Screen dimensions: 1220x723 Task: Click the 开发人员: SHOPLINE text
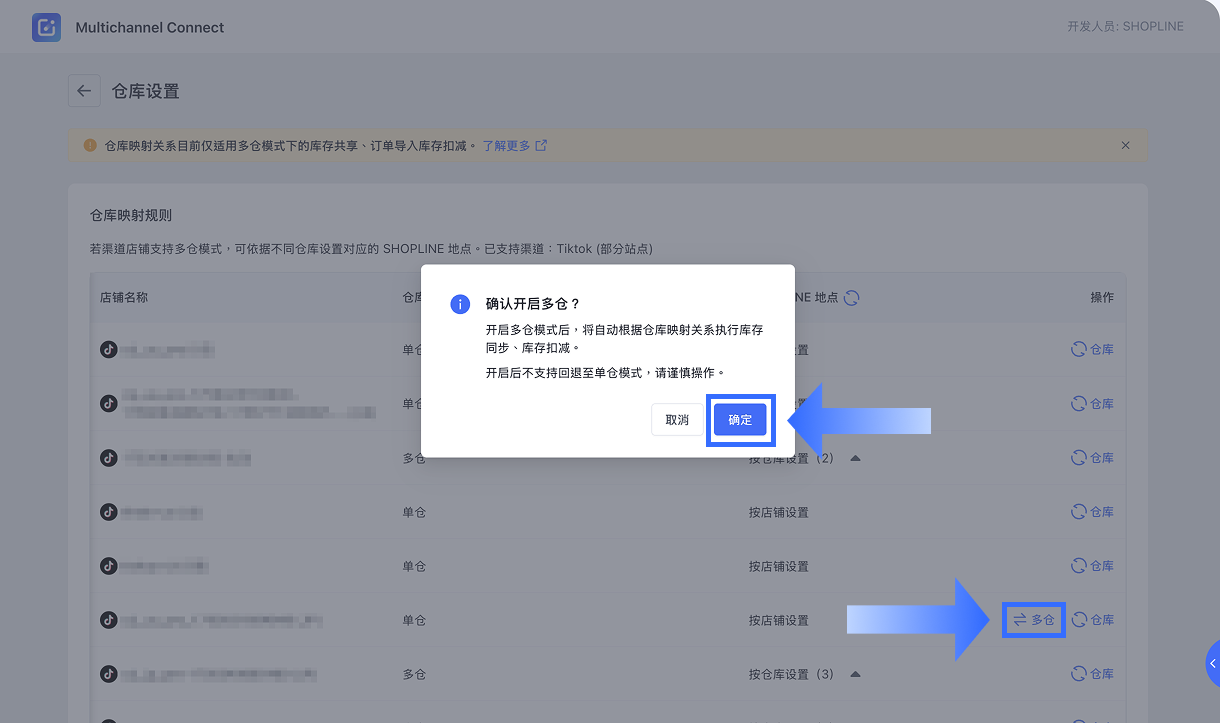[1125, 27]
